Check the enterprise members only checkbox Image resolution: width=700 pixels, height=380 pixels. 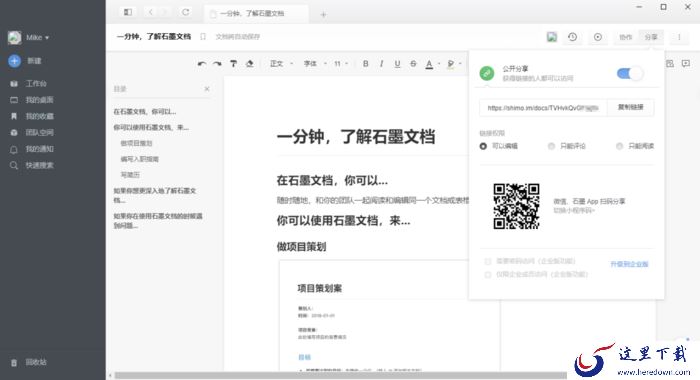point(488,275)
